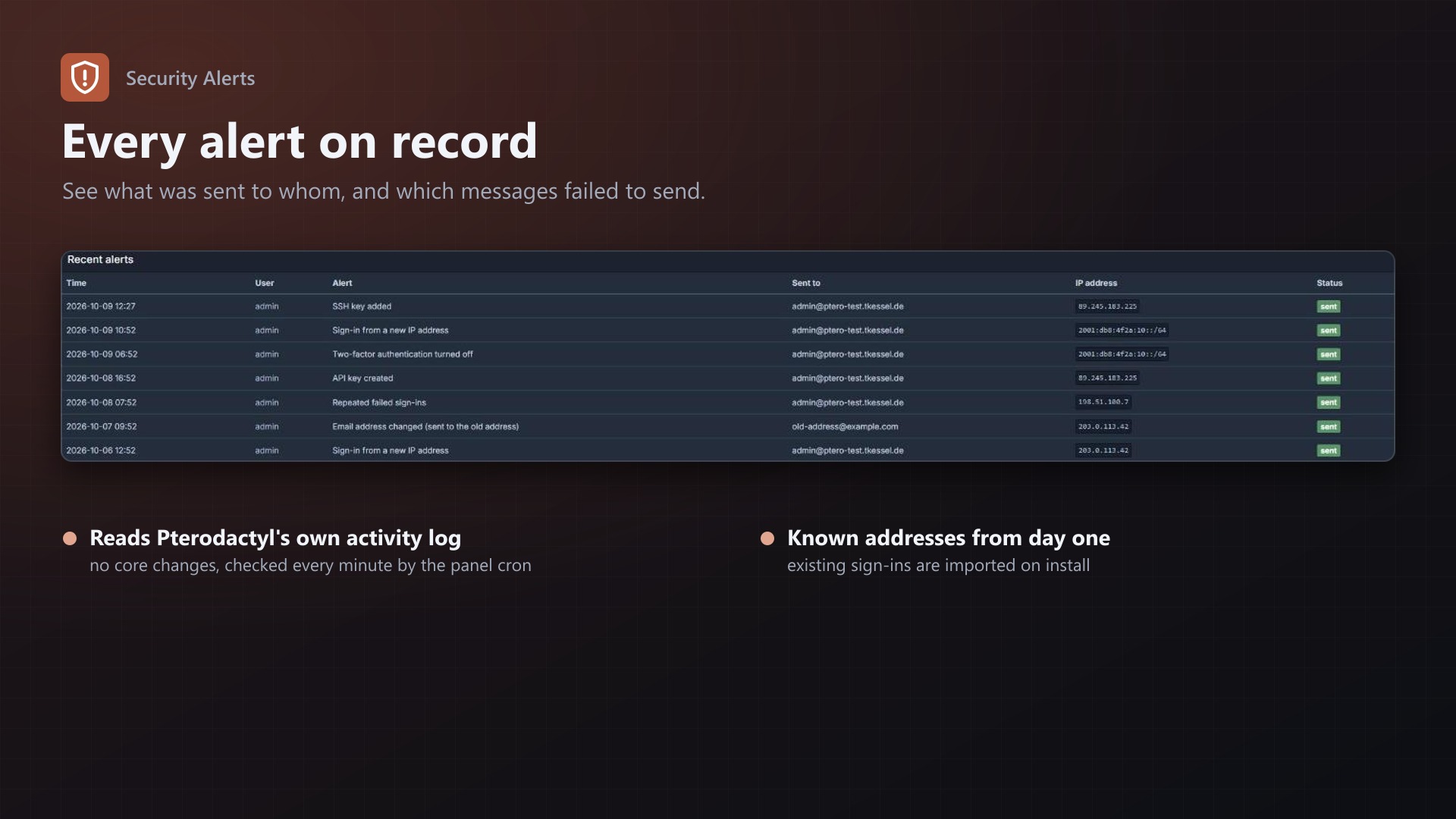
Task: Click the 2026-10-06 12:52 sign-in alert text
Action: tap(391, 450)
